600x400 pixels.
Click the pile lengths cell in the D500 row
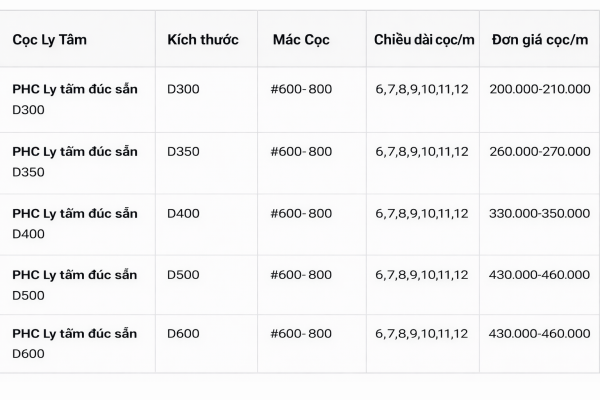pyautogui.click(x=422, y=275)
